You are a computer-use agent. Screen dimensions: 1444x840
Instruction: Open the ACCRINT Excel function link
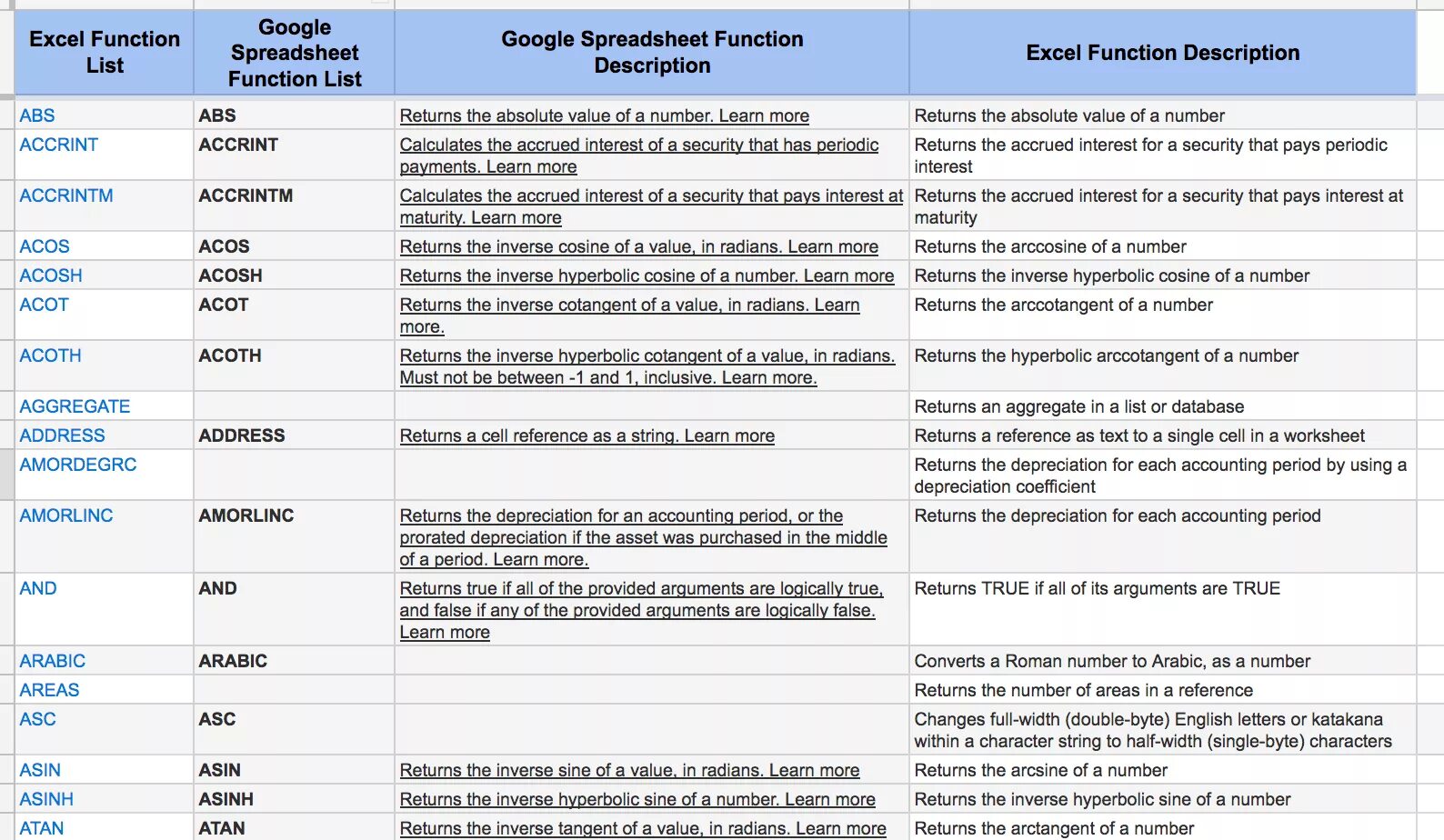59,145
